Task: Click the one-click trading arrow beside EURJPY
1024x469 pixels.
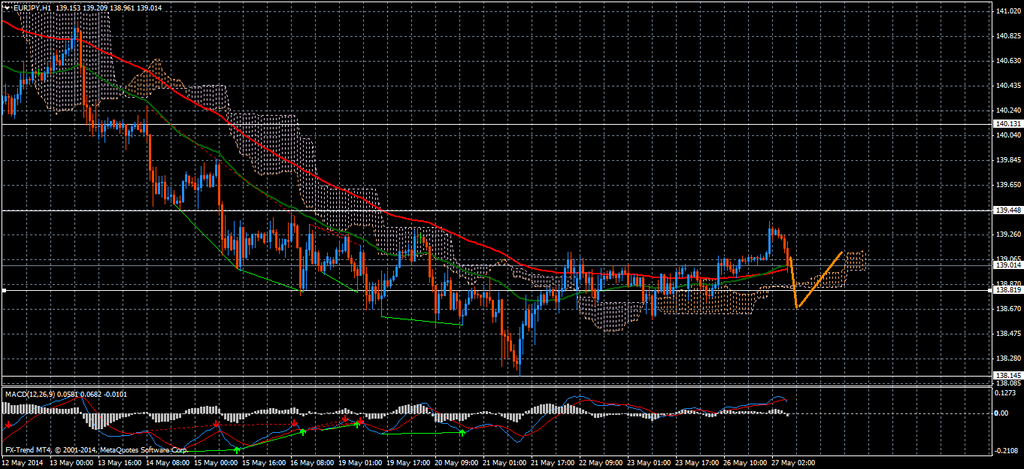Action: (6, 7)
